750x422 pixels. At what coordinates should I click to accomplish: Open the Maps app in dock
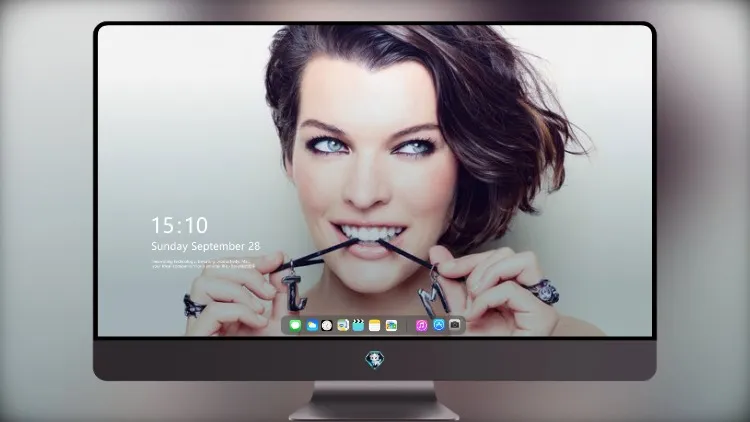click(343, 325)
